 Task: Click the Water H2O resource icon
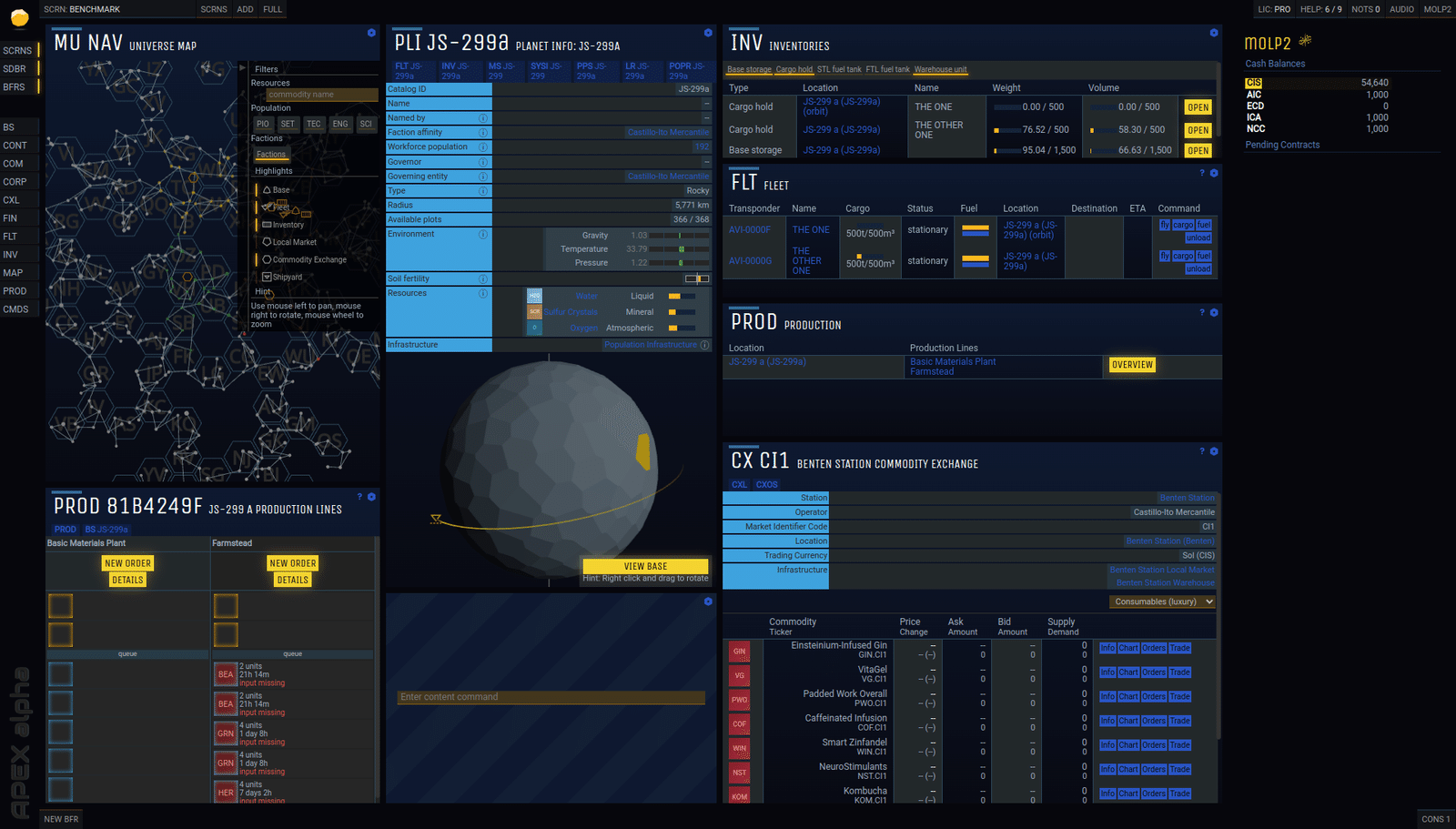click(534, 296)
